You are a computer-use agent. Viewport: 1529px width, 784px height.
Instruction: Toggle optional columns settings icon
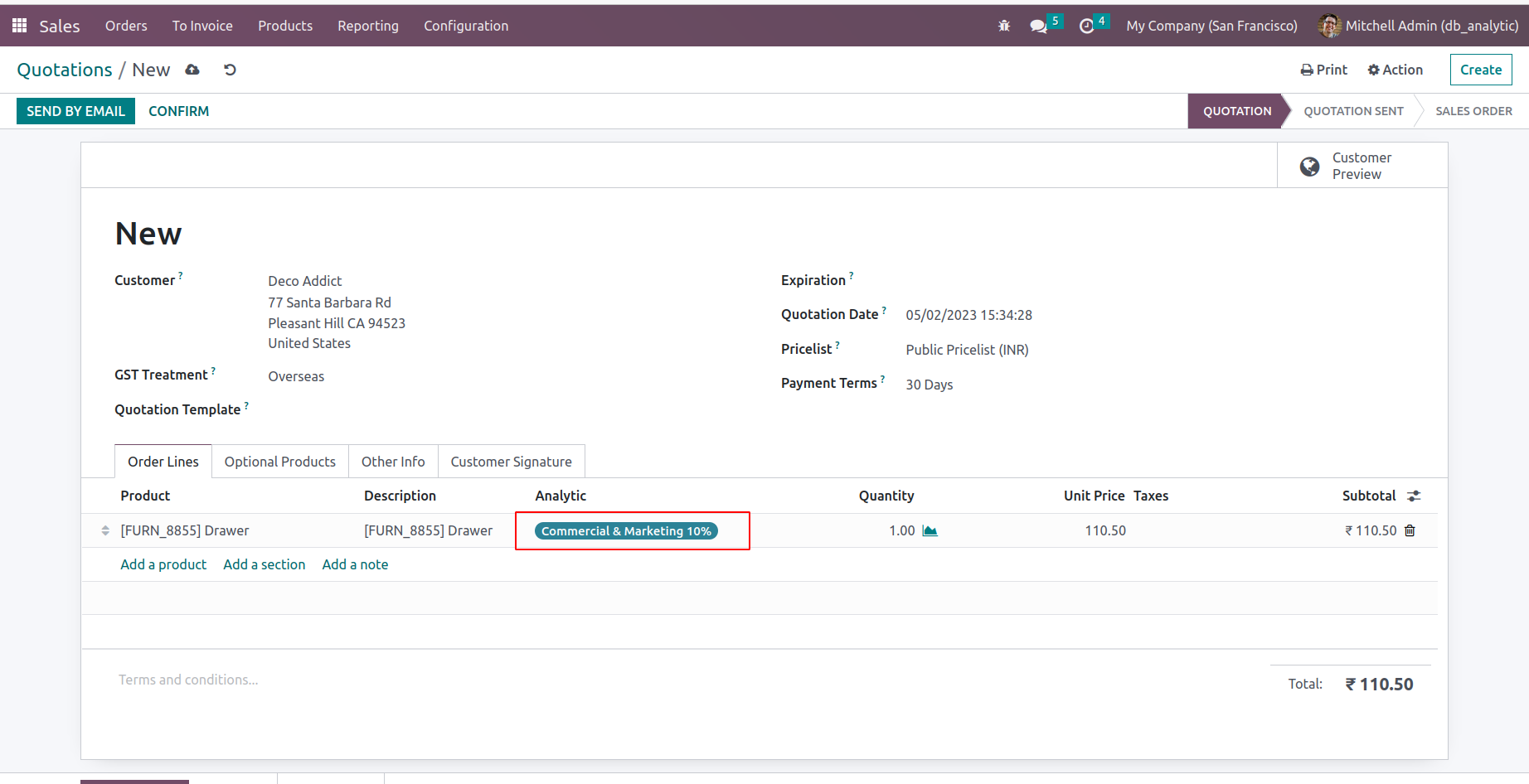(x=1414, y=496)
